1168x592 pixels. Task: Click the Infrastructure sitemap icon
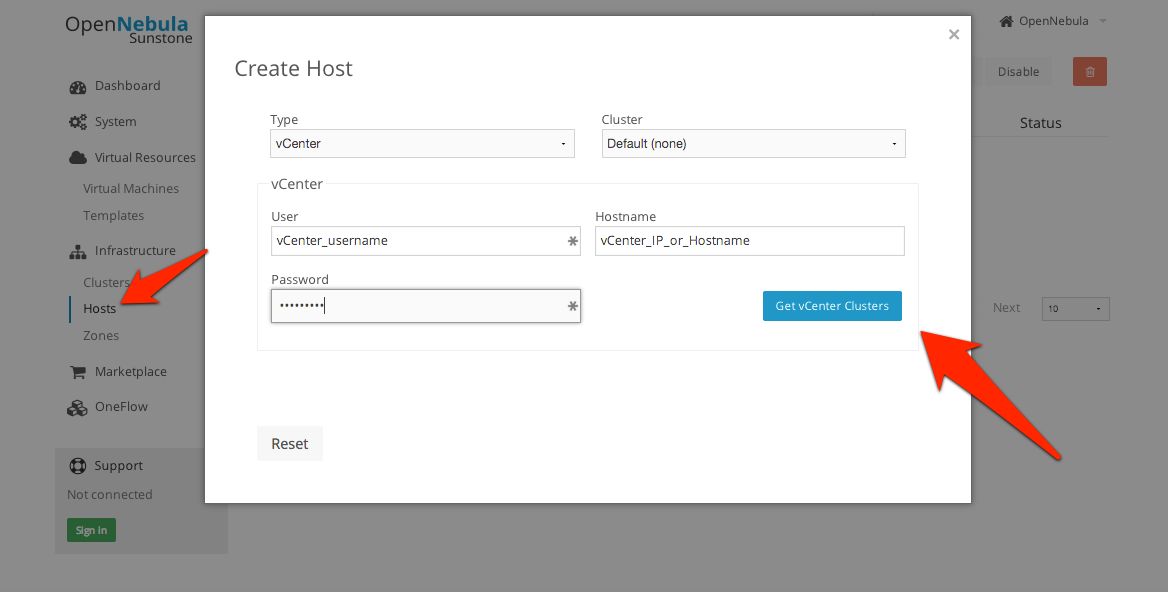(77, 252)
